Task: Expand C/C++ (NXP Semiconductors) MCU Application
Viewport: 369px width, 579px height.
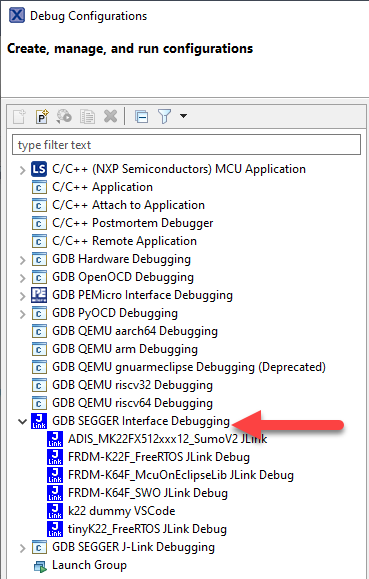Action: pos(23,170)
